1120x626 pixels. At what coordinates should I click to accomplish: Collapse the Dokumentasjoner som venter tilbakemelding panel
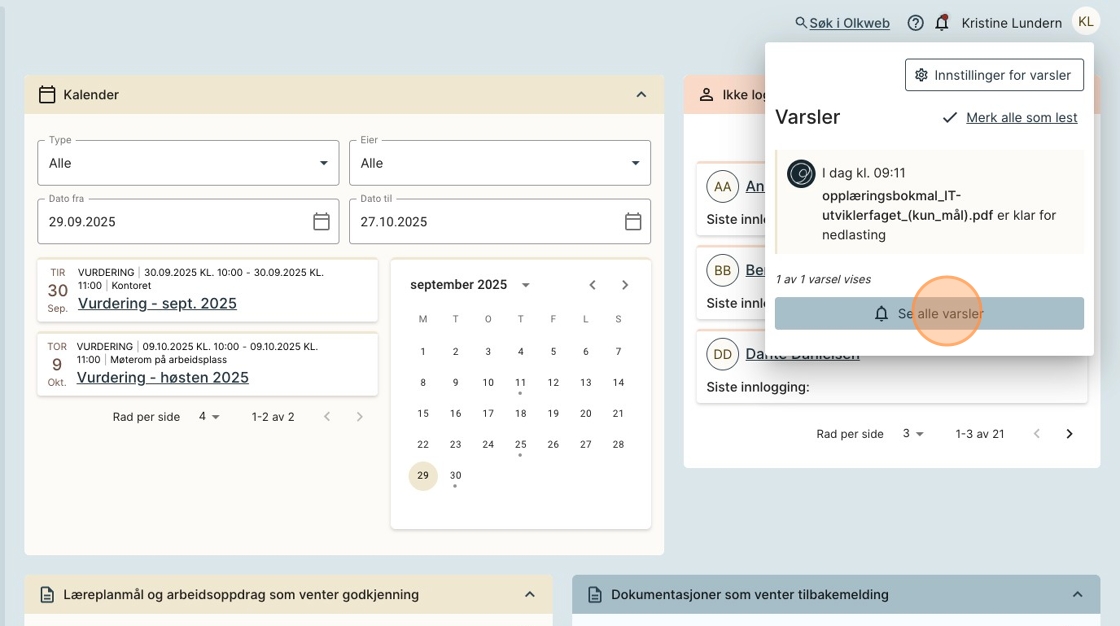click(1077, 595)
